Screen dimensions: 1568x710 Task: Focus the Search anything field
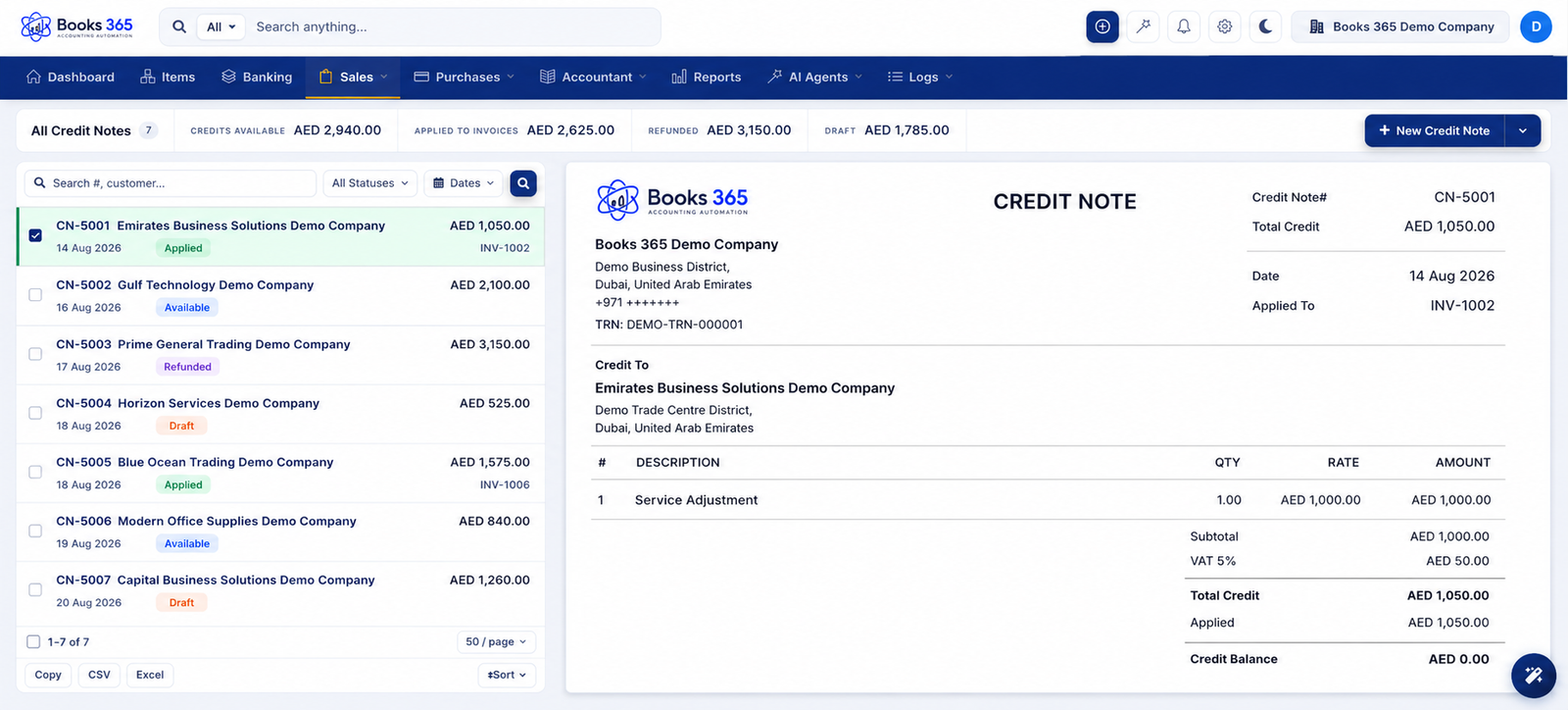tap(453, 26)
